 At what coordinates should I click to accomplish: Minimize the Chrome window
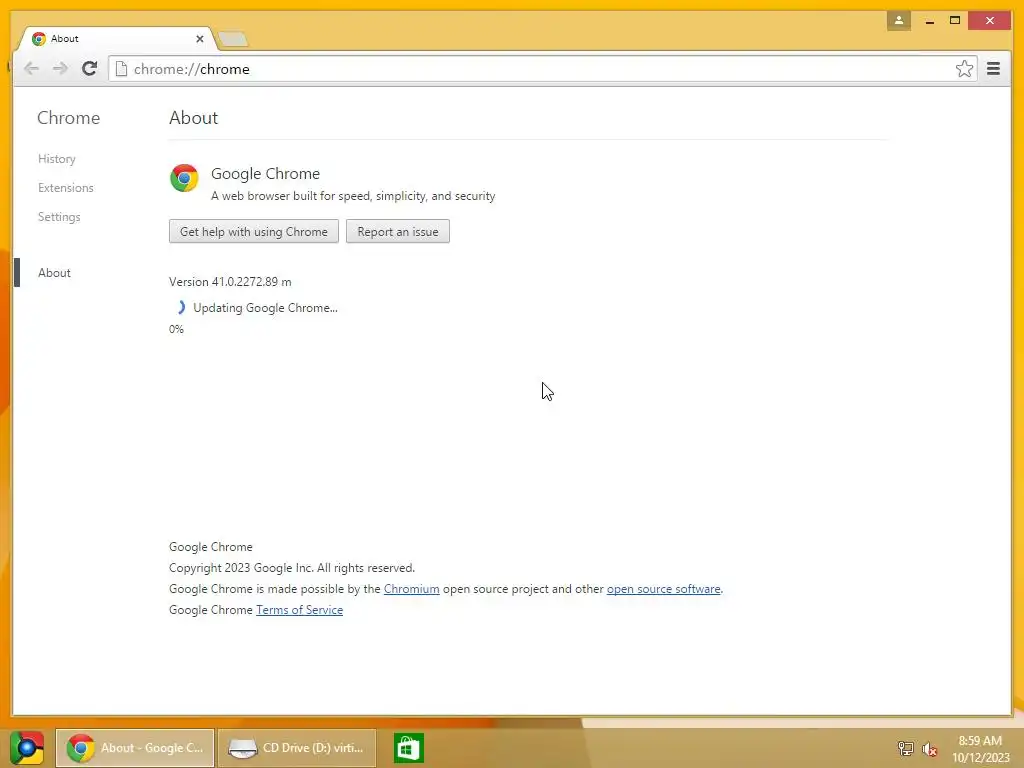929,21
